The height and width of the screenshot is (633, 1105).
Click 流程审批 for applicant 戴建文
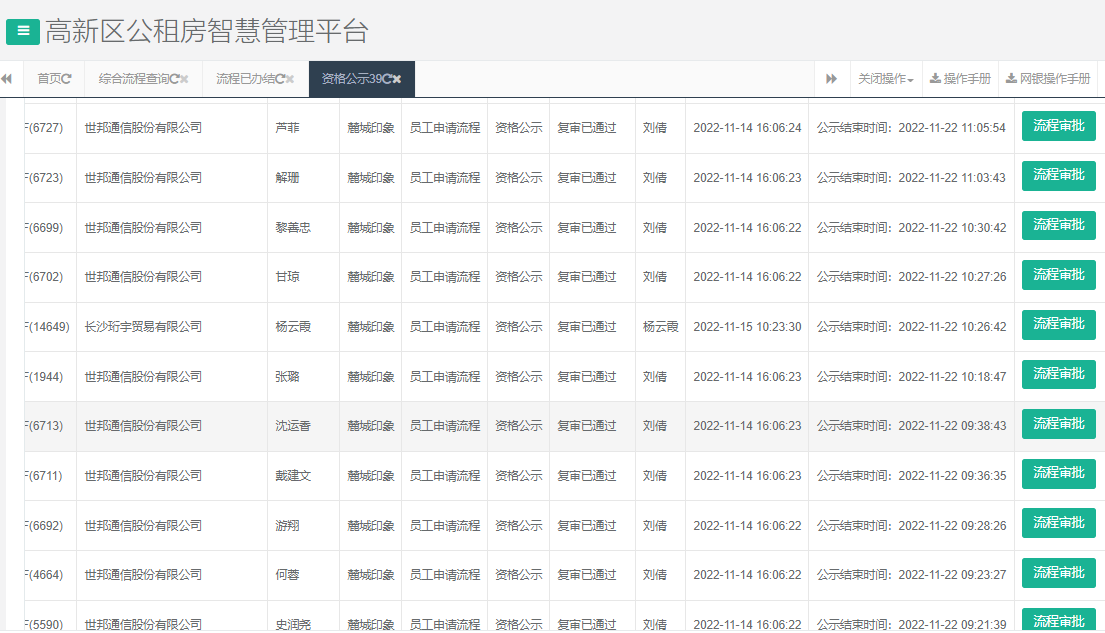[1058, 473]
